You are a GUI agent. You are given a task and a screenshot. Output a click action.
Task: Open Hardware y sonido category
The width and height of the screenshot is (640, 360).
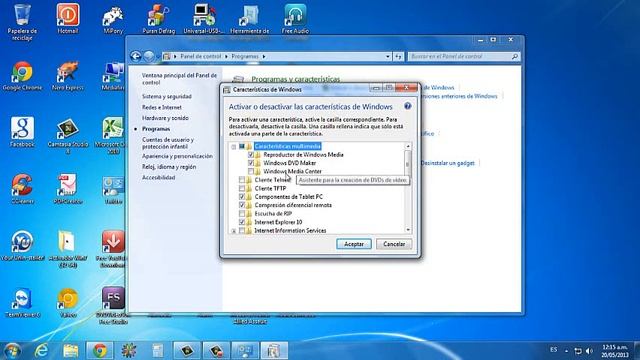click(165, 118)
